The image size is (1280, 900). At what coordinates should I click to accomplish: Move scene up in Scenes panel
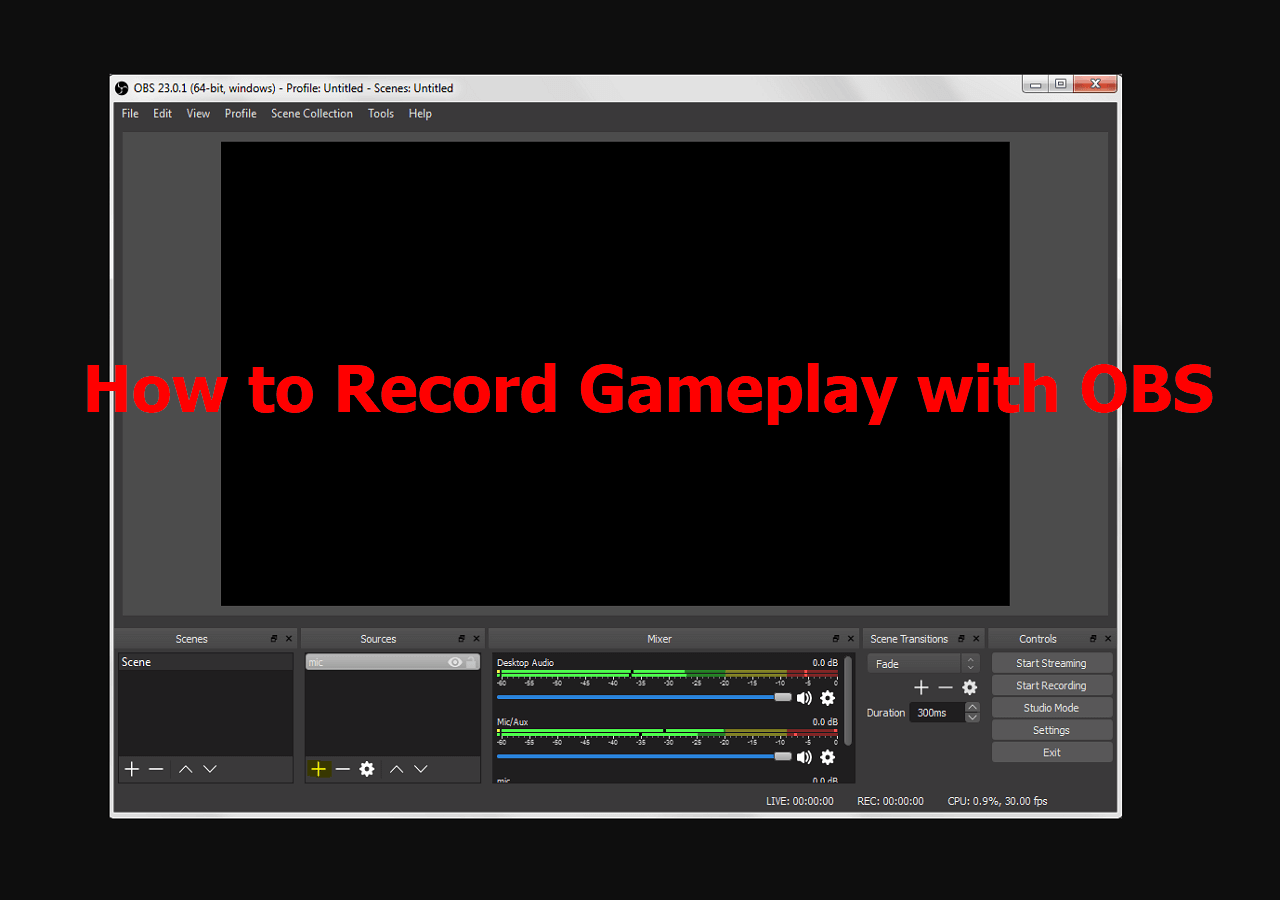coord(186,769)
